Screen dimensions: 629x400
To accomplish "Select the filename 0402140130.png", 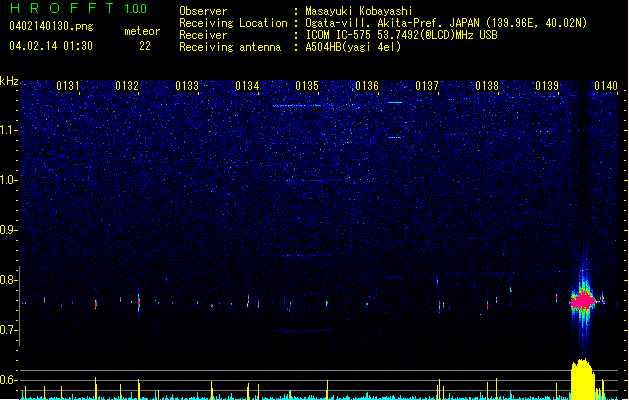I will (51, 27).
